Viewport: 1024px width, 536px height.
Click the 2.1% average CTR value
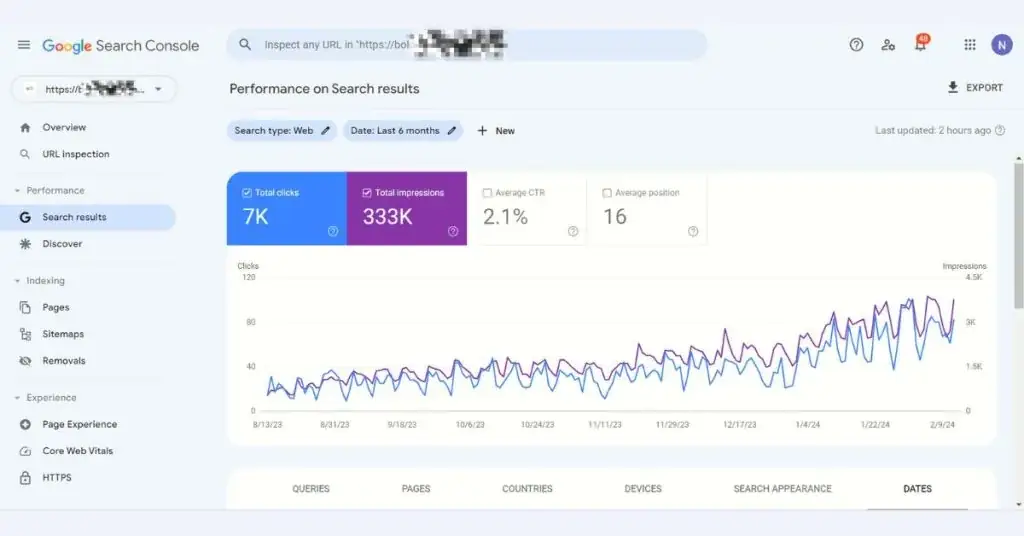click(x=505, y=216)
